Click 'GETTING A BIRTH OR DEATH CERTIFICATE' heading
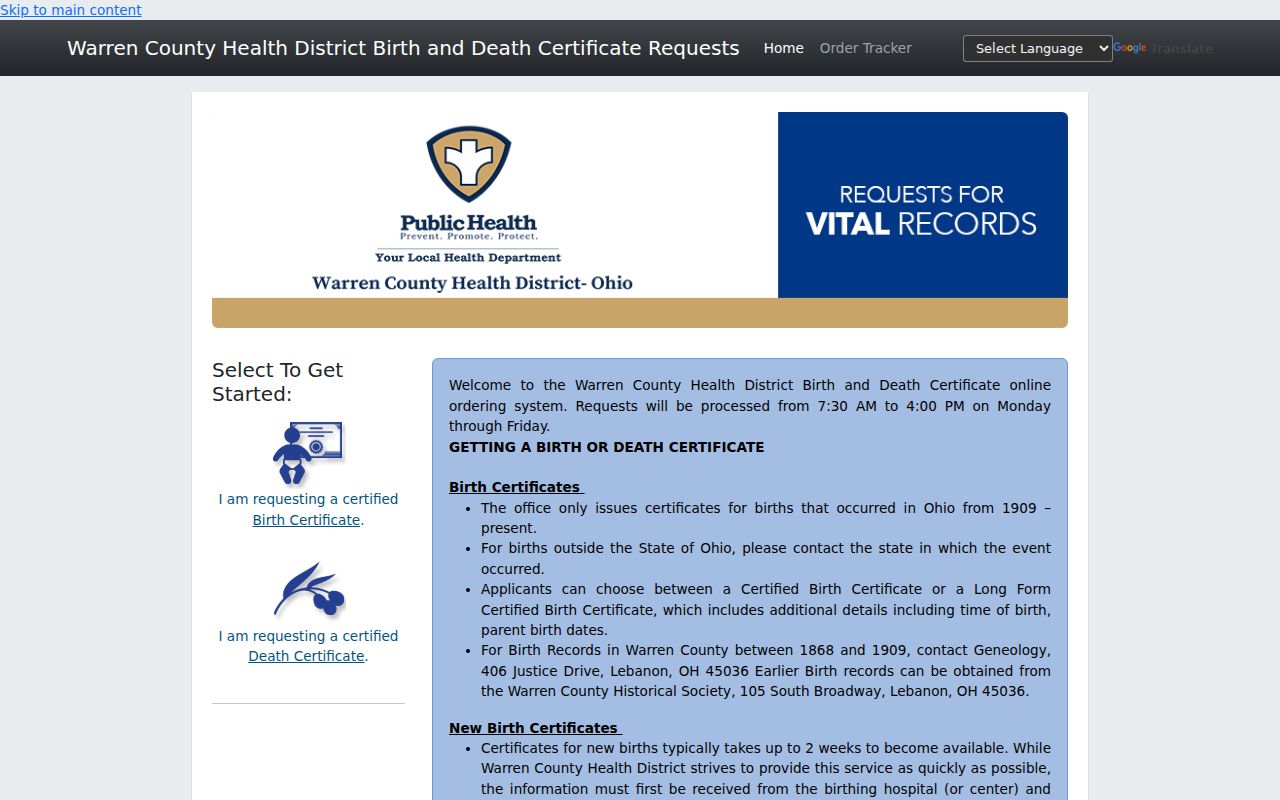This screenshot has width=1280, height=800. tap(606, 447)
